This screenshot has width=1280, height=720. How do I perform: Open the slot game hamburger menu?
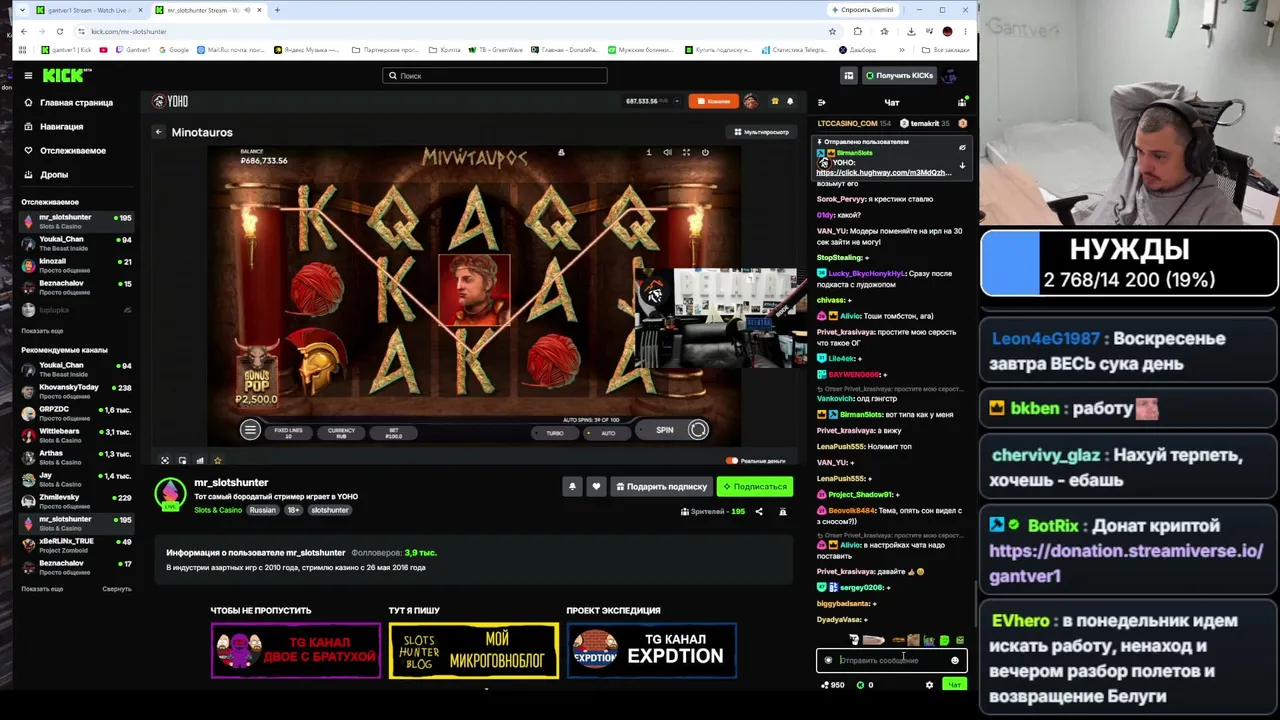(x=250, y=430)
